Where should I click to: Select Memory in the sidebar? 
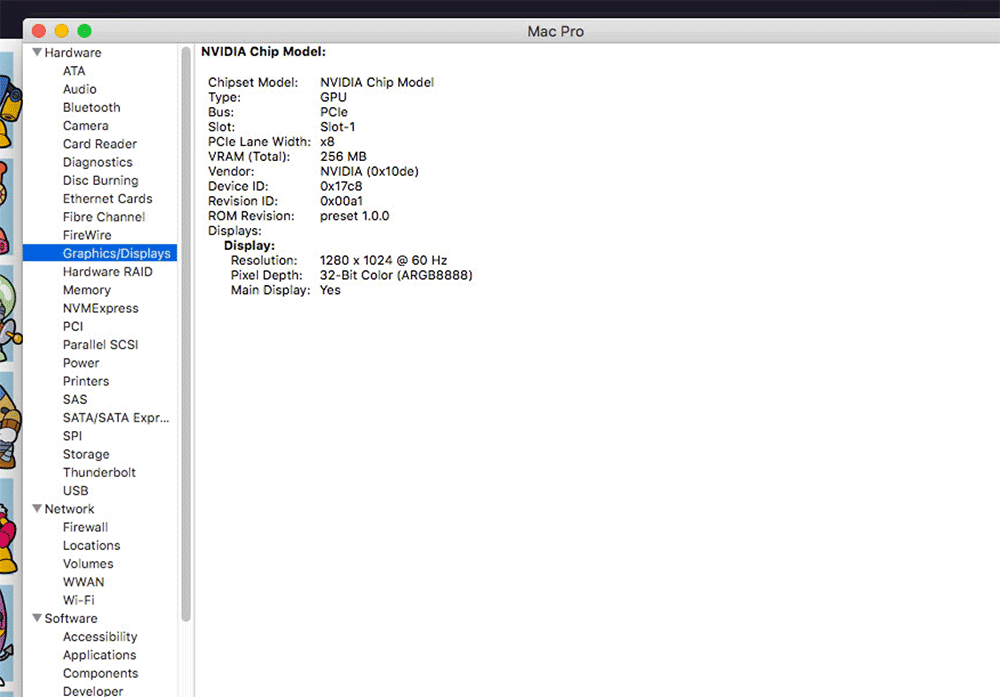pos(87,290)
